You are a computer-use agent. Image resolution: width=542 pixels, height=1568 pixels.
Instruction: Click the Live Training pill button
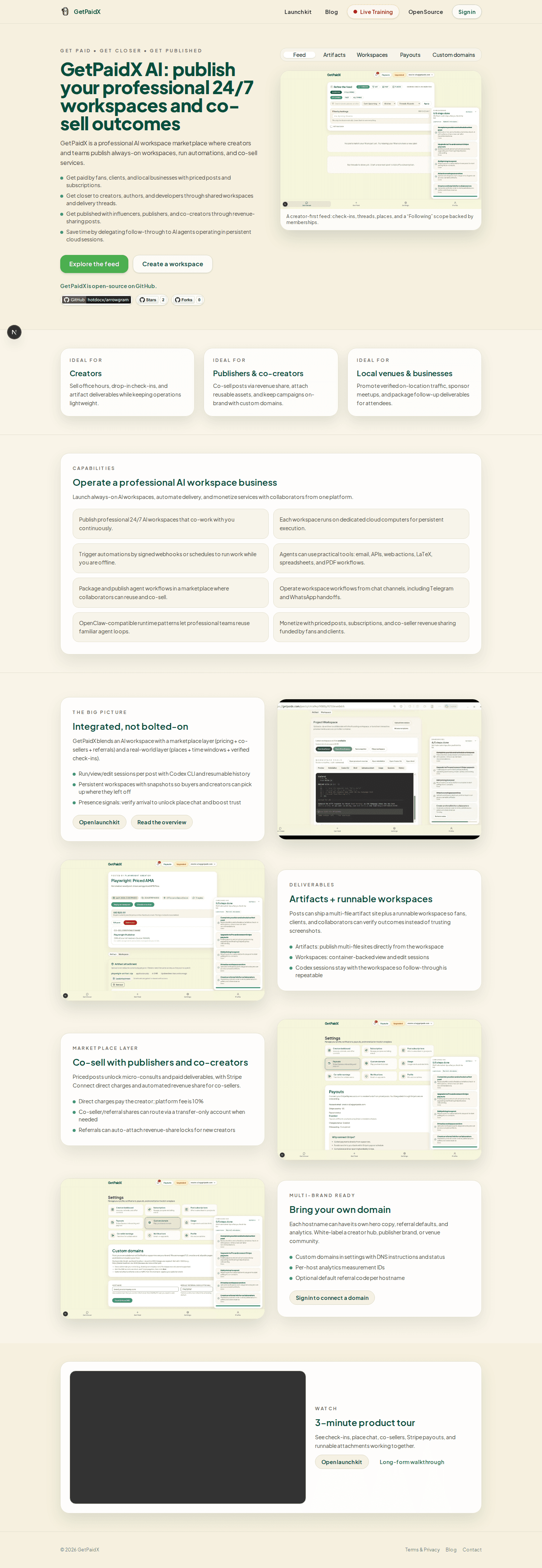(x=373, y=12)
